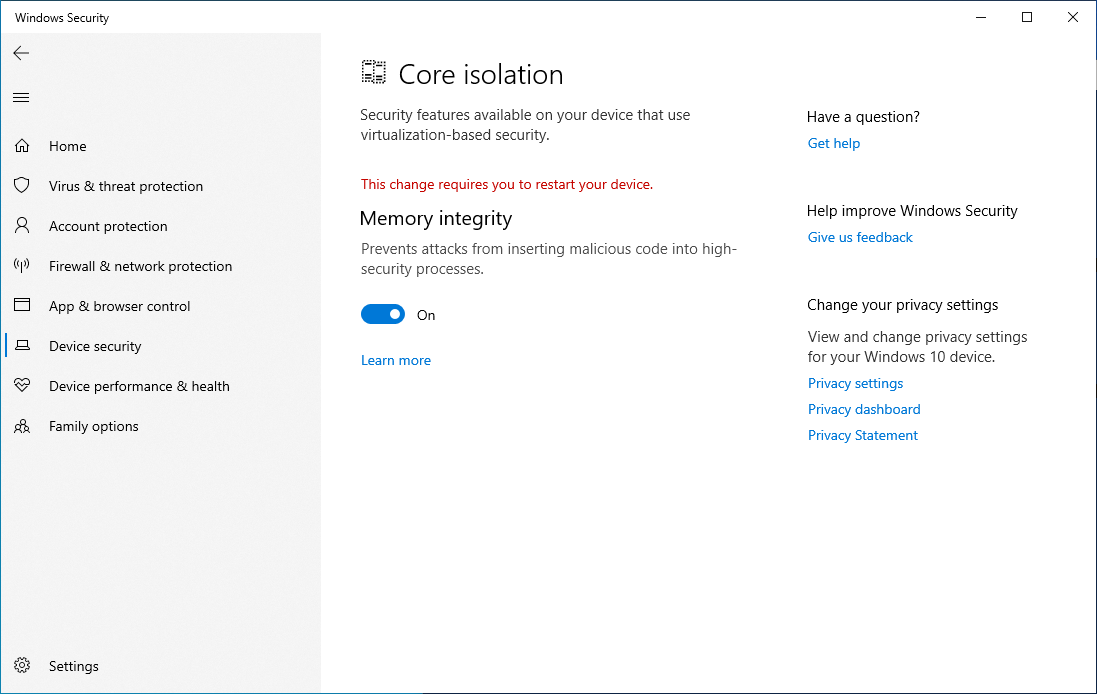Screen dimensions: 1097x694
Task: Click the Firewall & network antenna icon
Action: (x=22, y=265)
